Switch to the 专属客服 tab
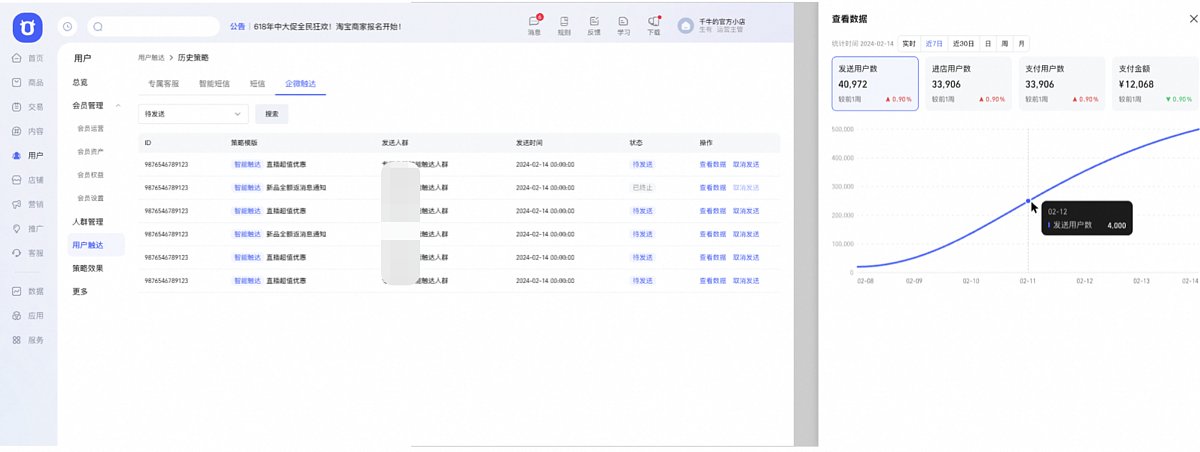1200x452 pixels. (163, 84)
